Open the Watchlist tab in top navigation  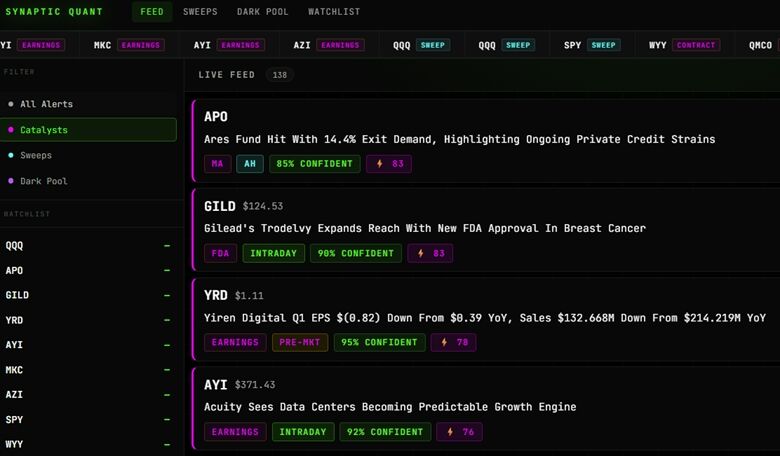[x=334, y=12]
